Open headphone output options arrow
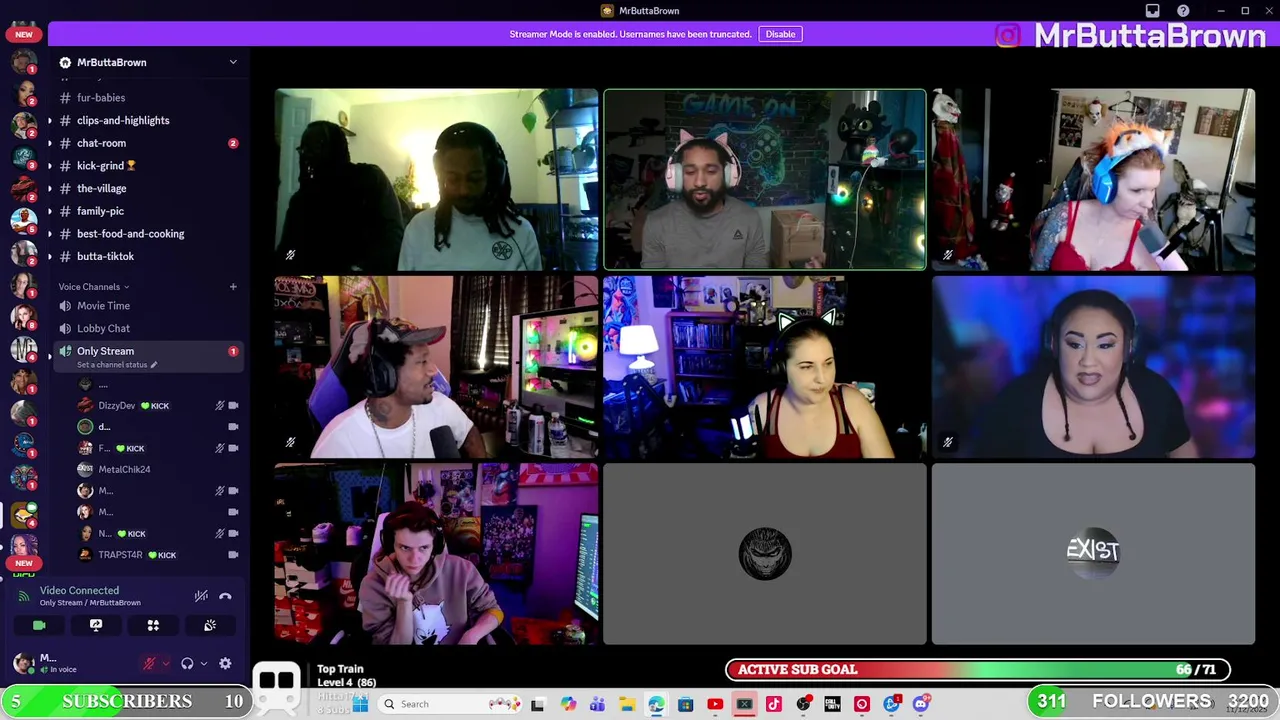 (x=203, y=663)
